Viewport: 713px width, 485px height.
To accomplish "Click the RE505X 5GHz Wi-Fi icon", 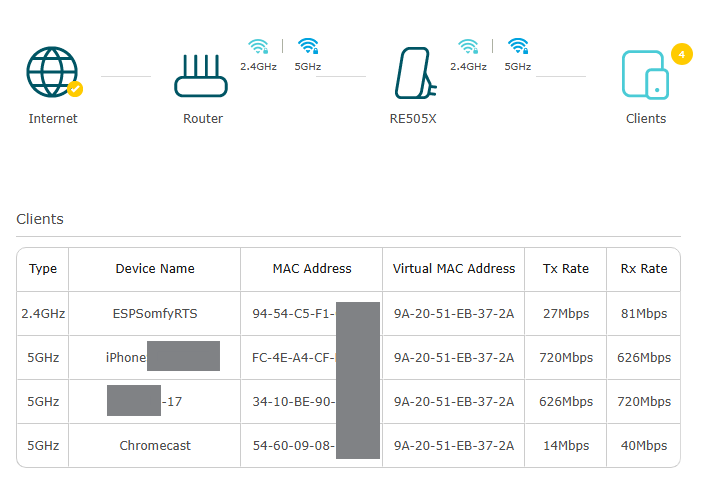I will [517, 46].
